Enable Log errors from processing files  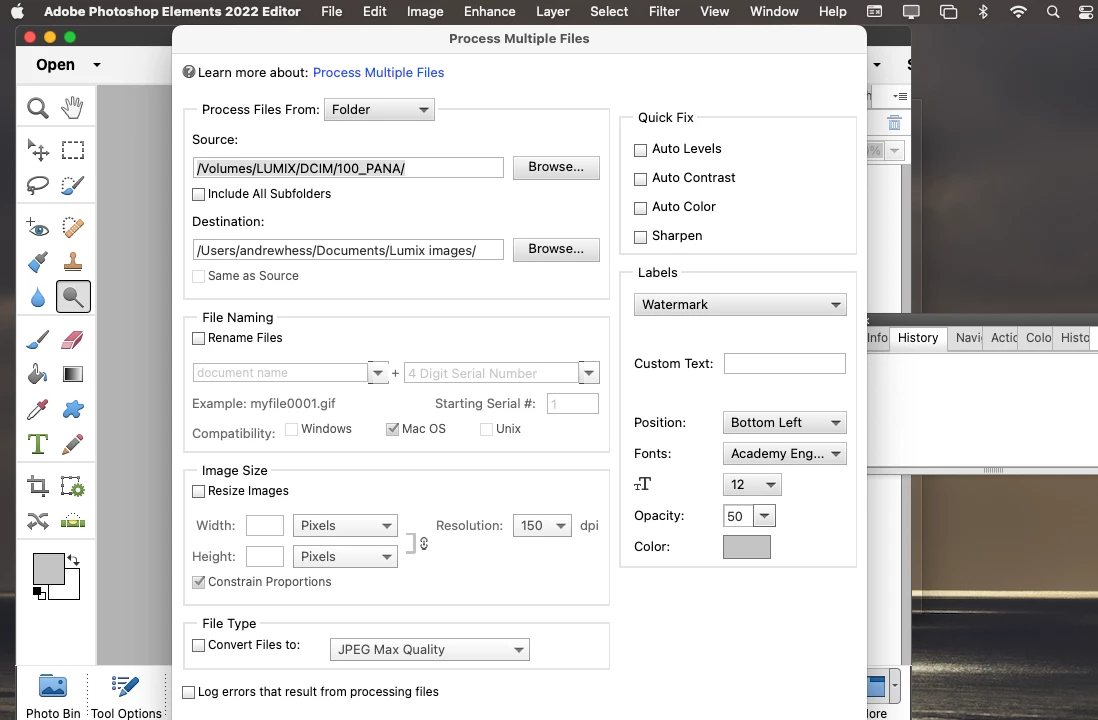(x=188, y=692)
